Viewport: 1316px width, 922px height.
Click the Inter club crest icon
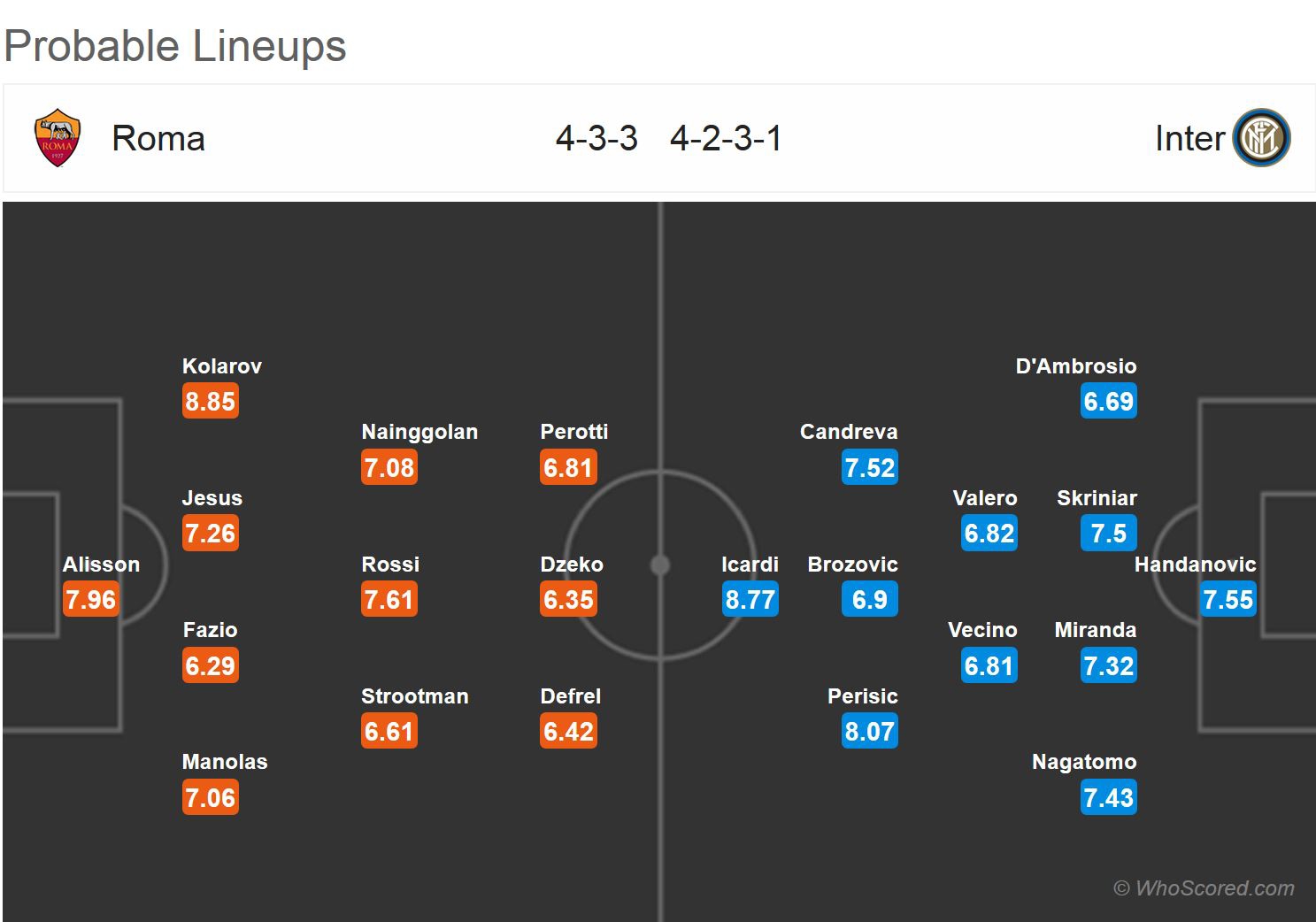pyautogui.click(x=1262, y=138)
